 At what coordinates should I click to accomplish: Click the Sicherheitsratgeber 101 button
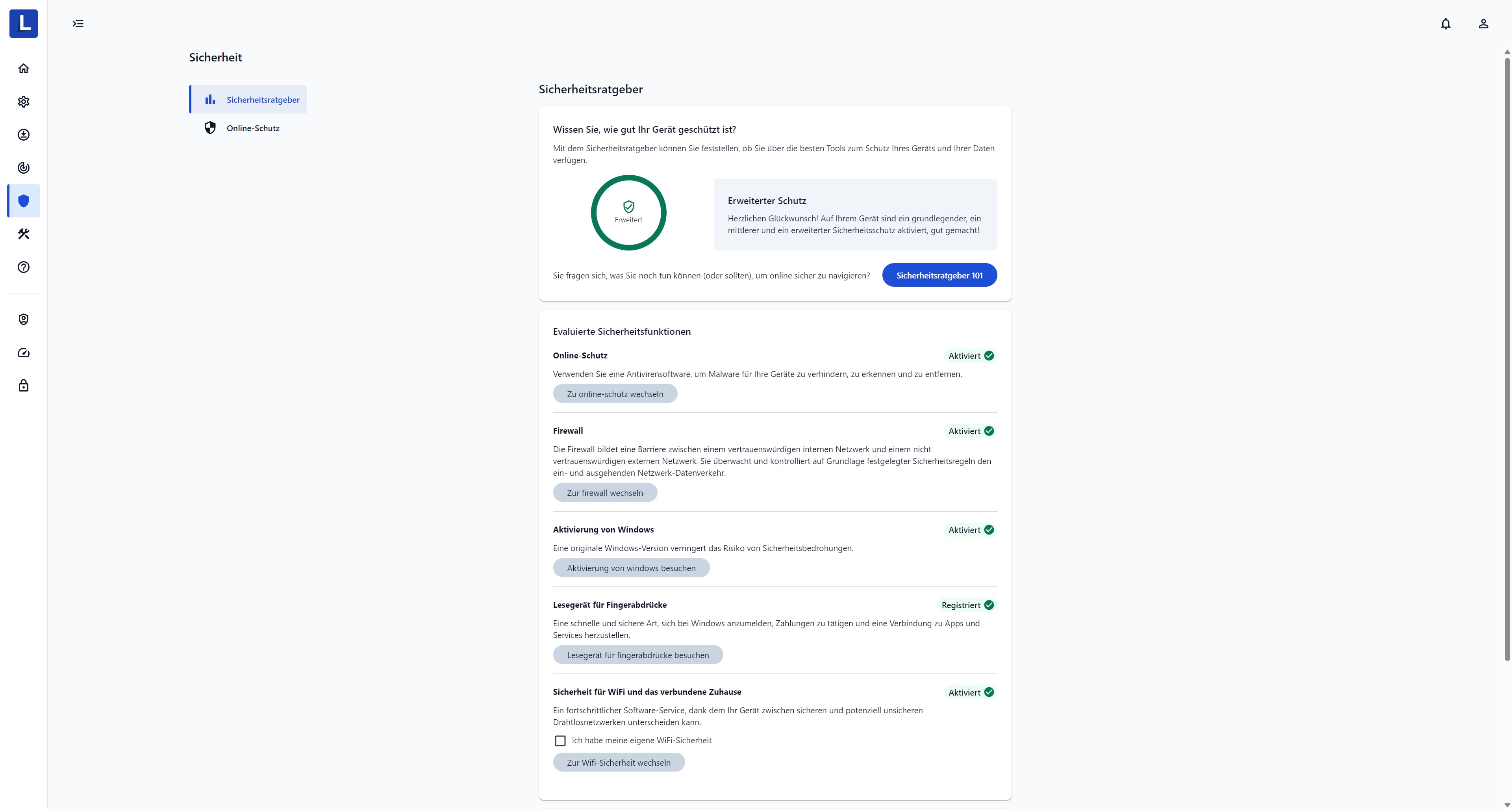[939, 275]
